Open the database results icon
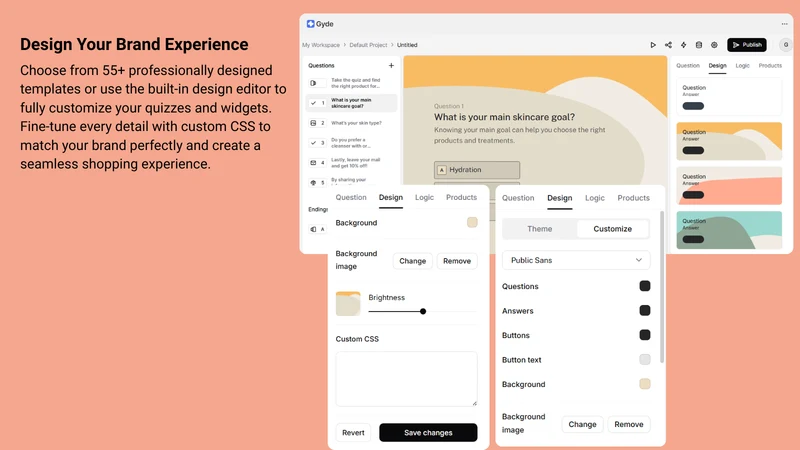Viewport: 800px width, 450px height. (699, 45)
